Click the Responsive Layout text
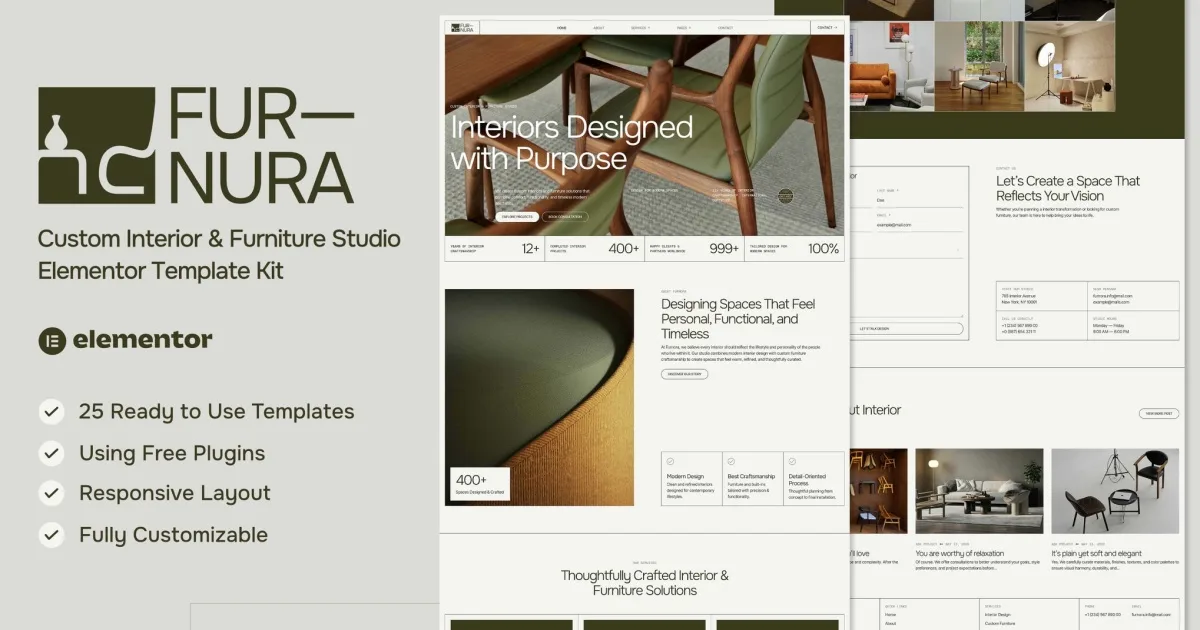Screen dimensions: 1200x630 tap(175, 493)
